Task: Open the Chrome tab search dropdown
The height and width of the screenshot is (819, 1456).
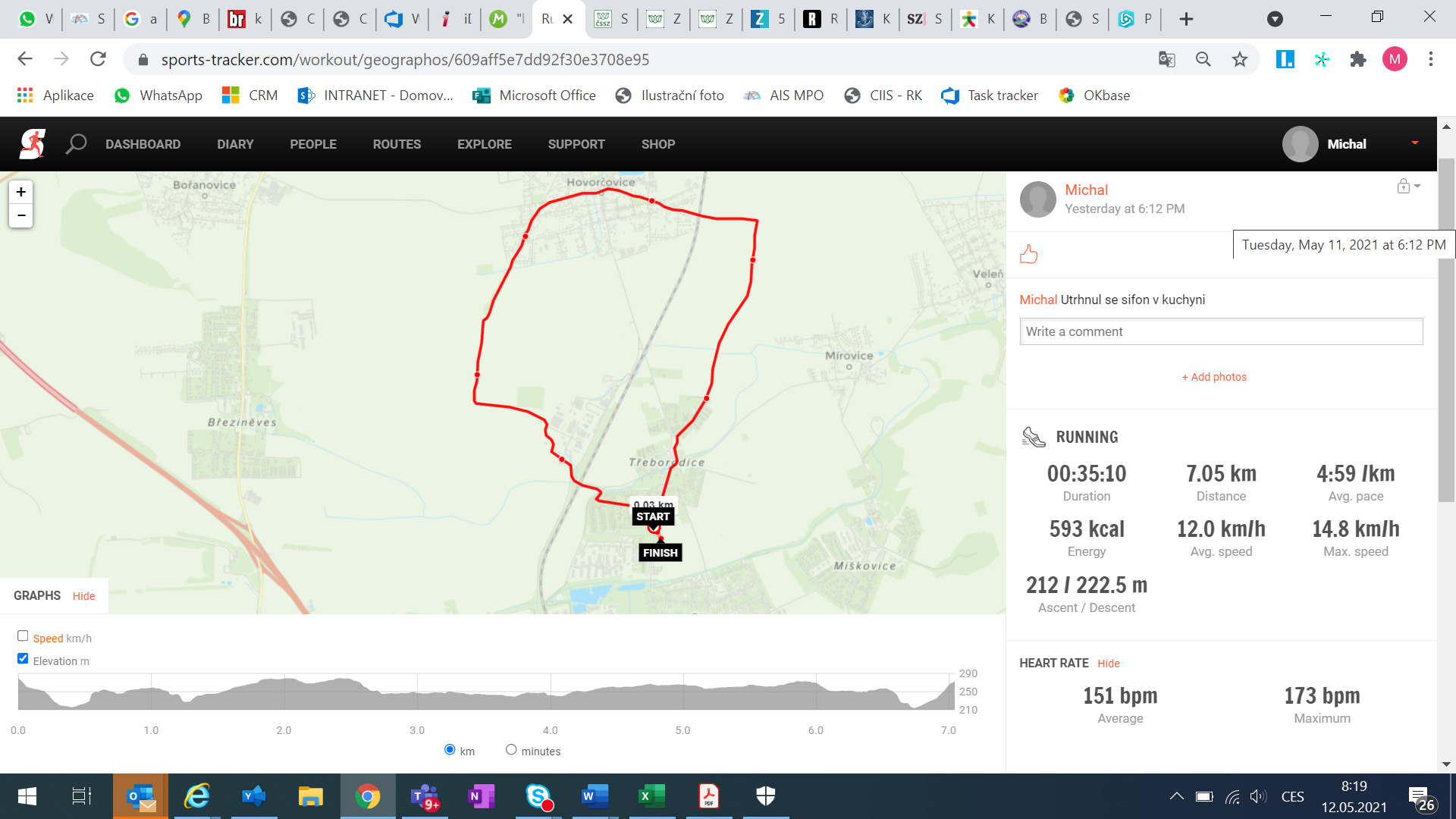Action: (1276, 19)
